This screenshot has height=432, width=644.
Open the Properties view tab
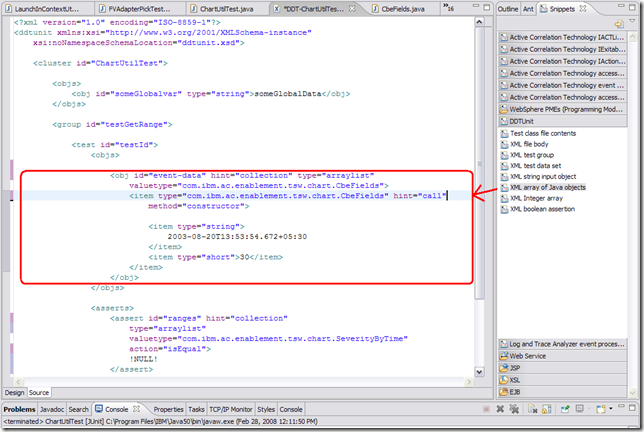click(168, 409)
